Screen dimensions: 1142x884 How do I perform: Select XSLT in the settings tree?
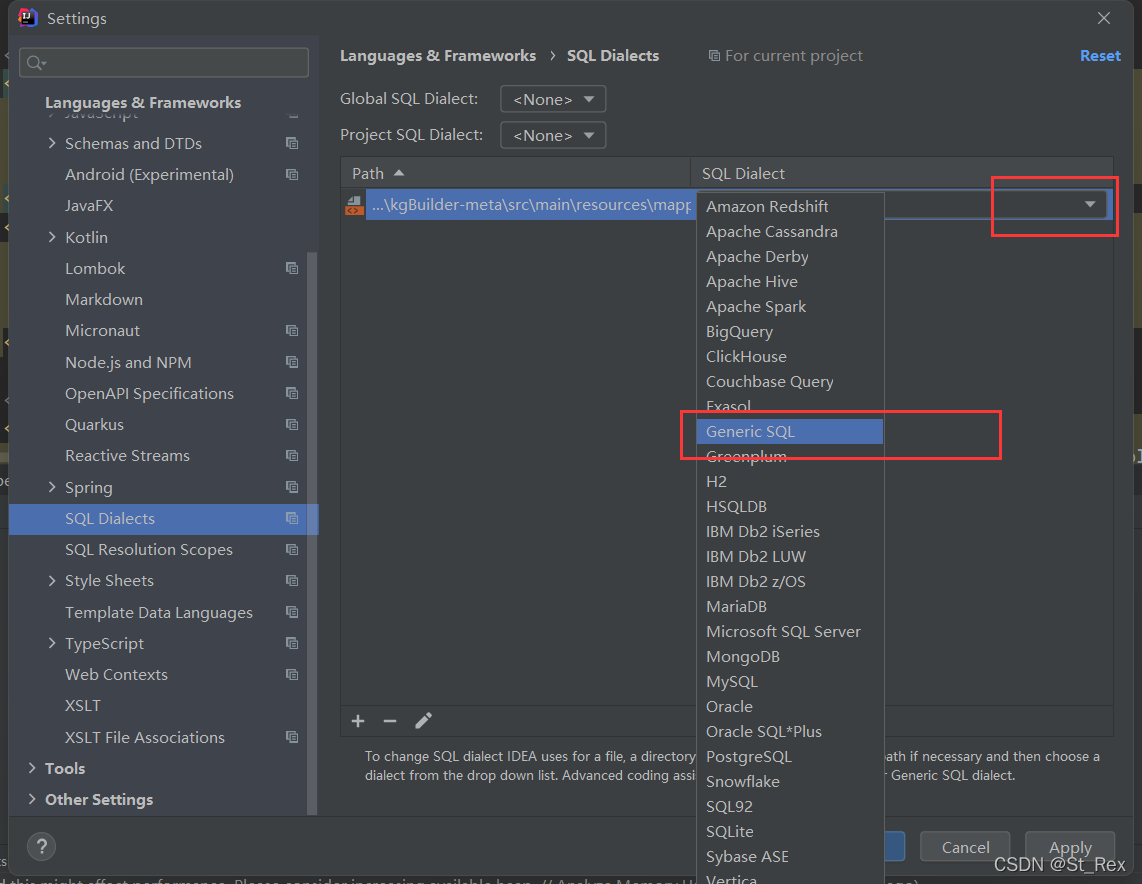[x=83, y=706]
